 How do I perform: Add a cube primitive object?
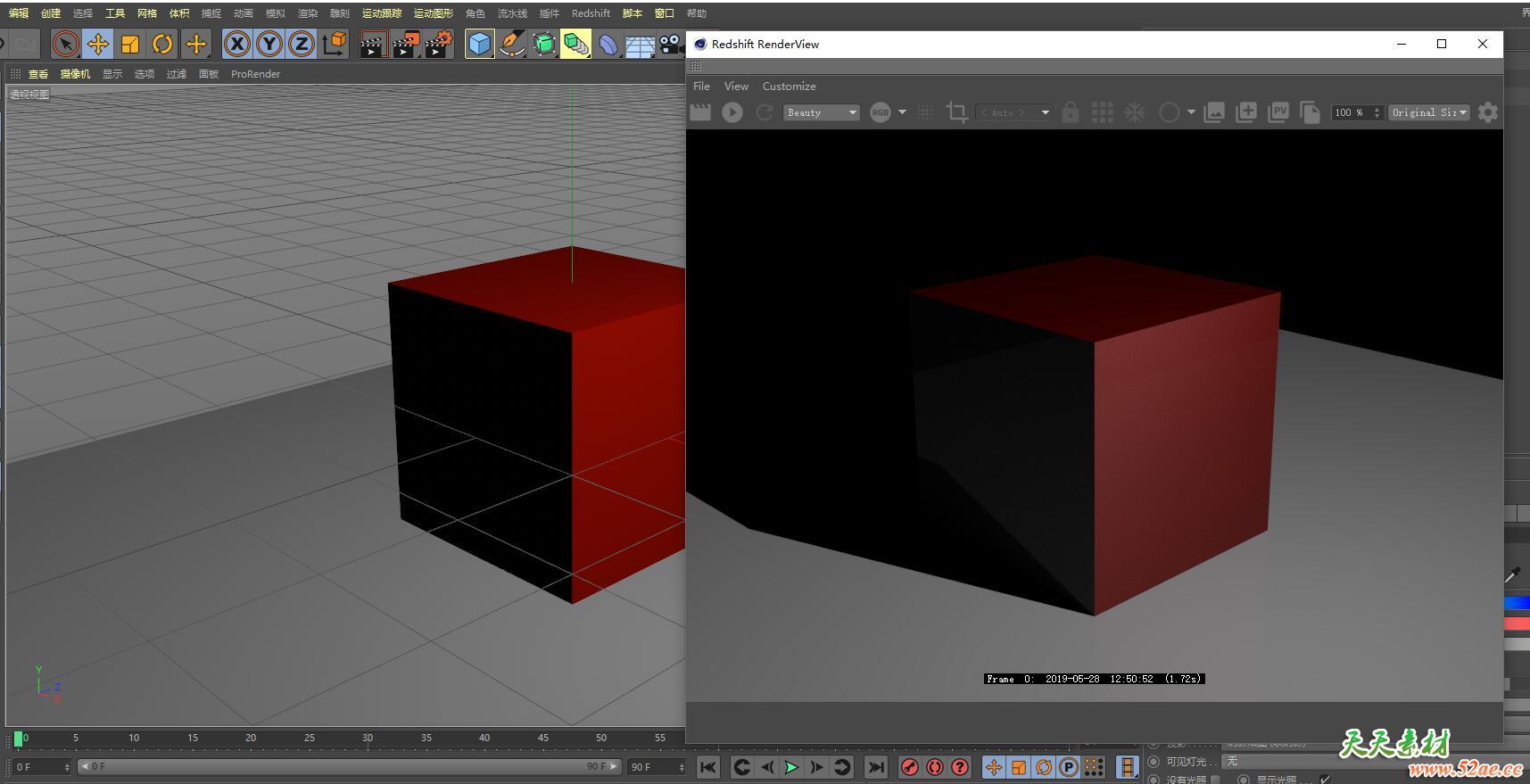pyautogui.click(x=480, y=44)
